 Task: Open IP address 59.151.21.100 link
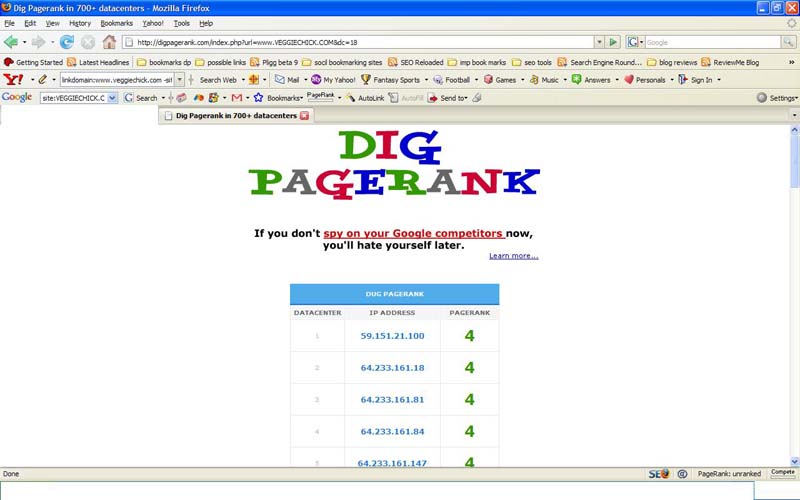pyautogui.click(x=392, y=336)
